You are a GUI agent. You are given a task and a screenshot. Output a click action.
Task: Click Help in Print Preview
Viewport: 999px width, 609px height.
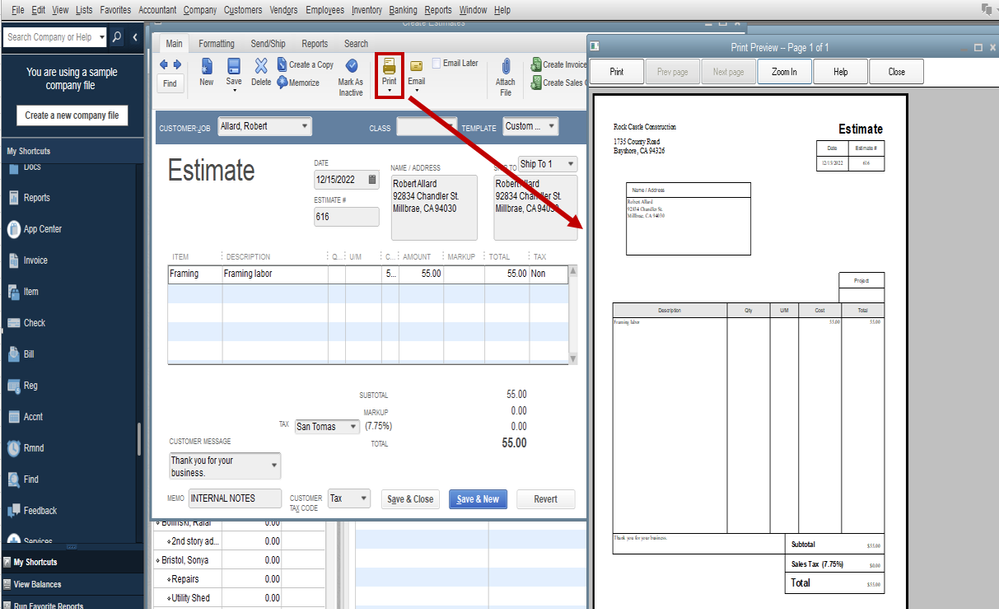pos(840,72)
